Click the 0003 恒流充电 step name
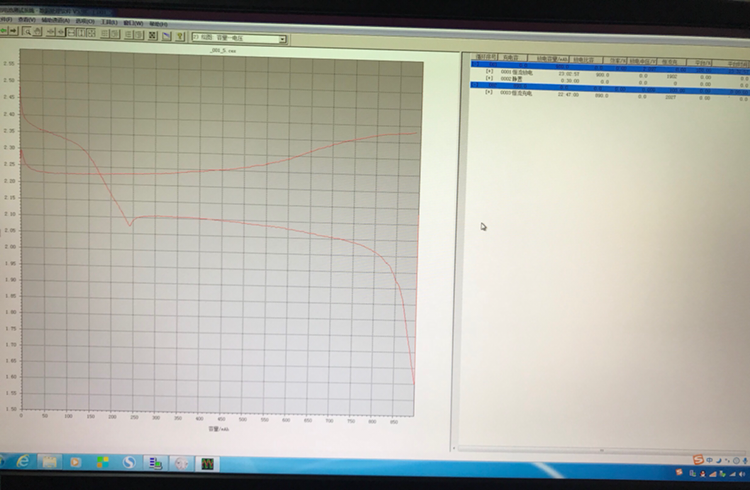The image size is (750, 490). point(516,93)
